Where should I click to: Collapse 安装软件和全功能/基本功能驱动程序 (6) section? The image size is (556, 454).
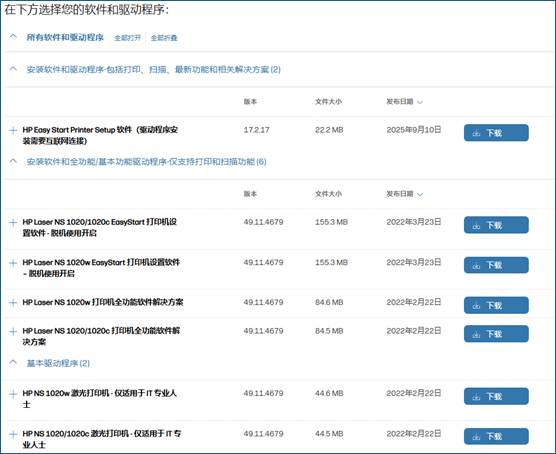tap(13, 161)
